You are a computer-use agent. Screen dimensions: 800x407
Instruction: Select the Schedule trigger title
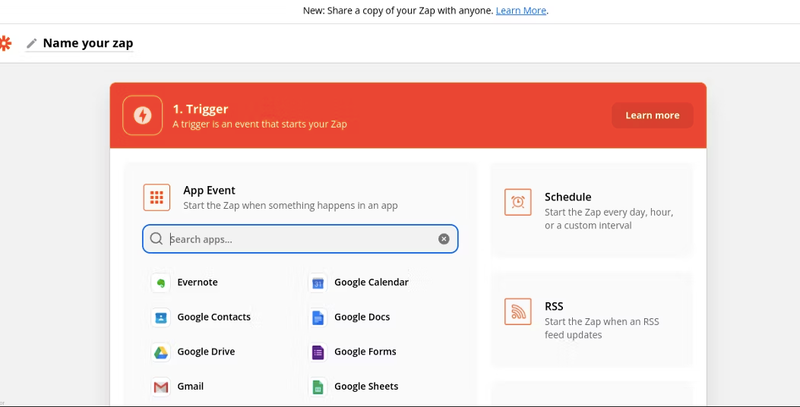coord(568,197)
